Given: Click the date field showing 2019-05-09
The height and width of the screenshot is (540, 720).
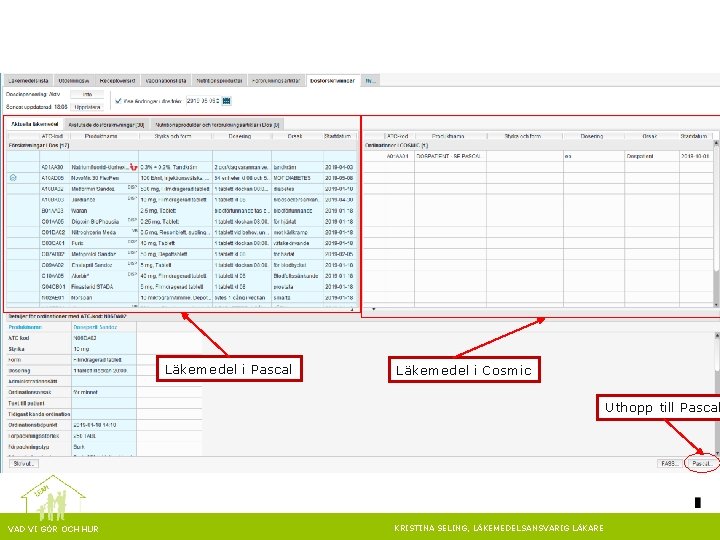Looking at the screenshot, I should pos(202,101).
